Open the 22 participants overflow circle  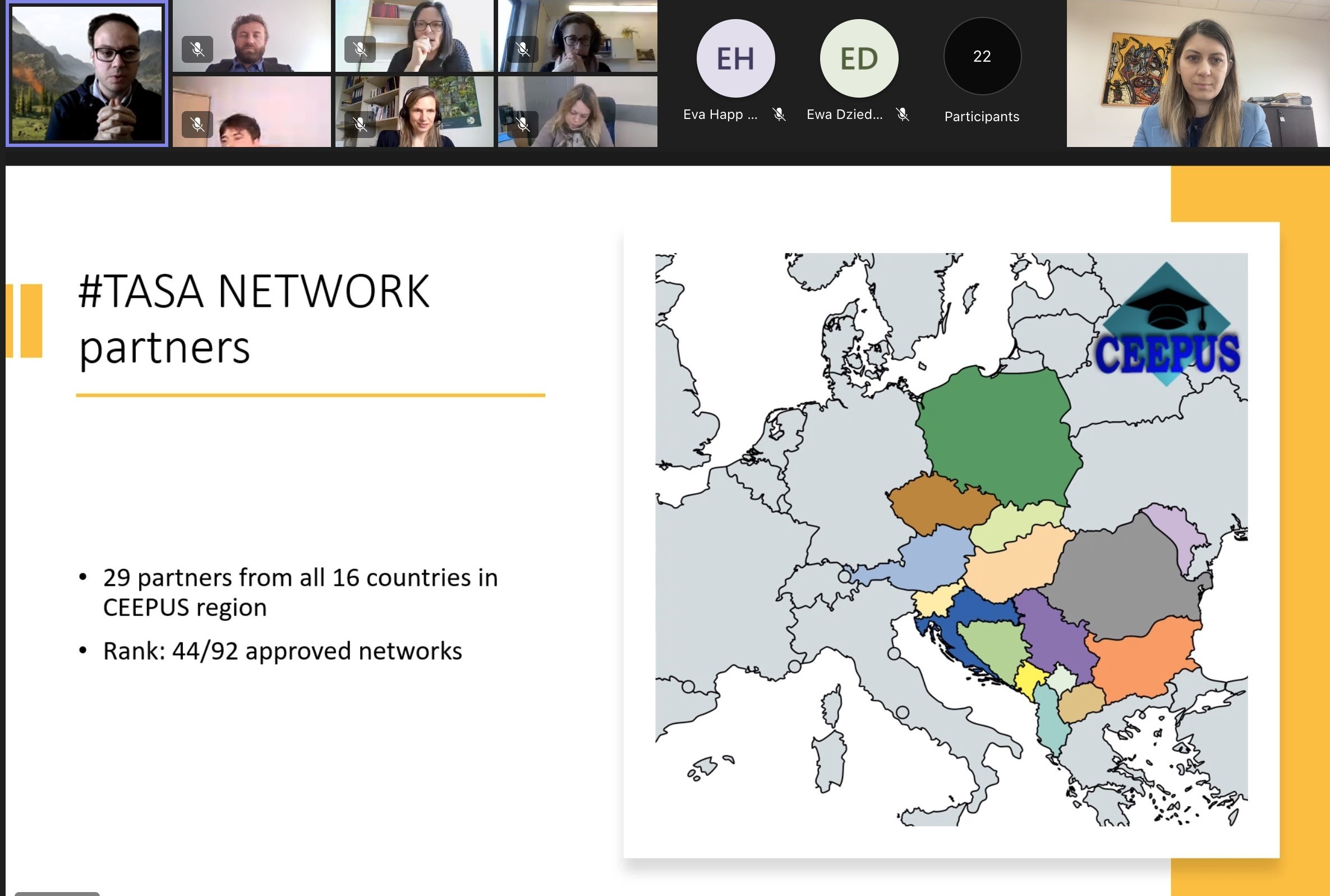click(982, 56)
